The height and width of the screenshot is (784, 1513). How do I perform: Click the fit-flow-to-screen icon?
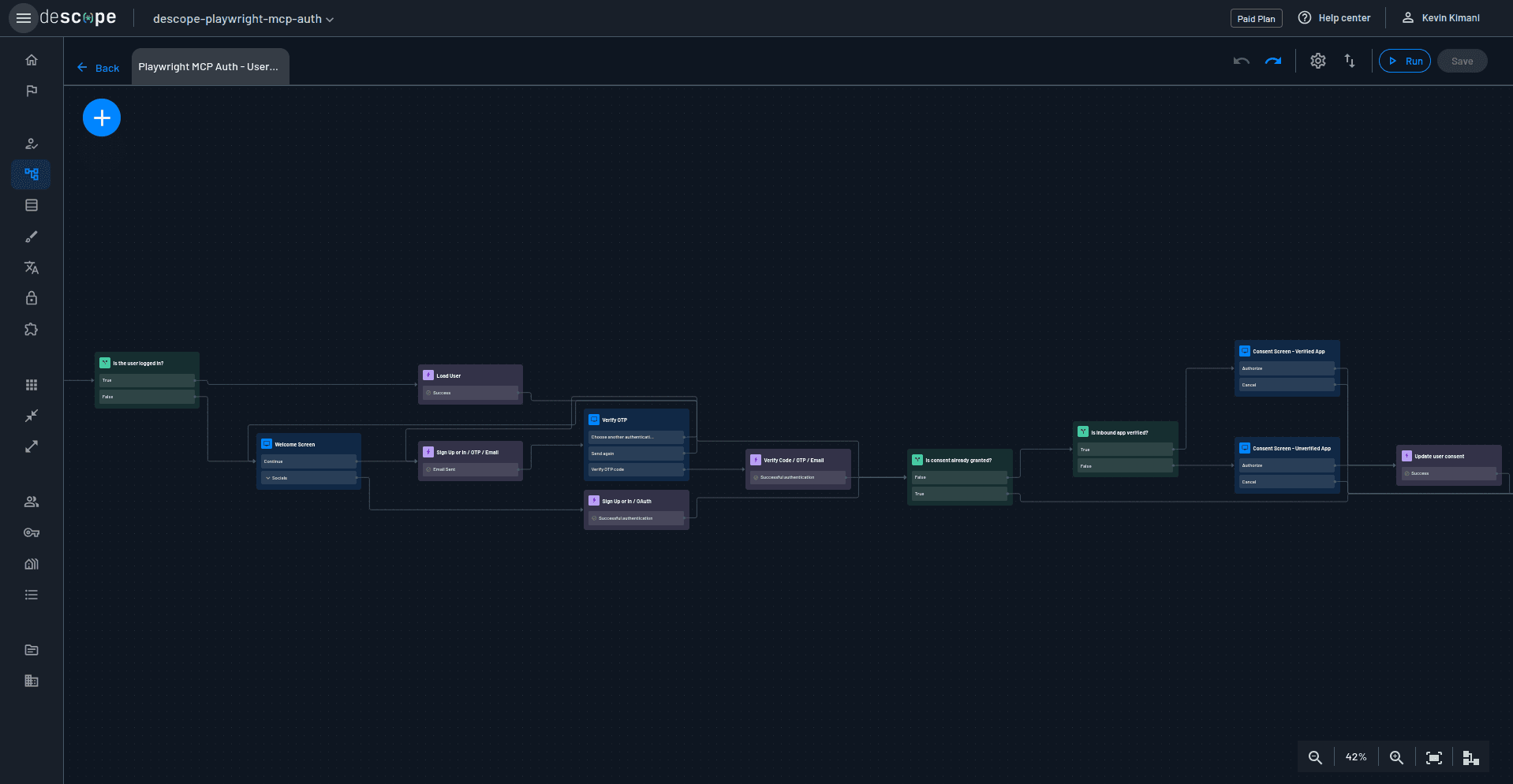[x=1434, y=757]
